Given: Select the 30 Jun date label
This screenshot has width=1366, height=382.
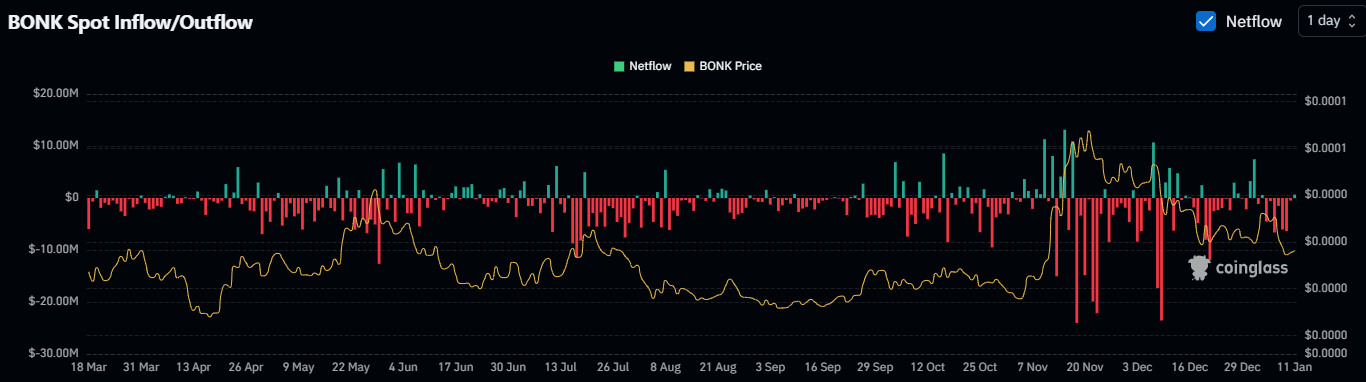Looking at the screenshot, I should click(x=508, y=367).
